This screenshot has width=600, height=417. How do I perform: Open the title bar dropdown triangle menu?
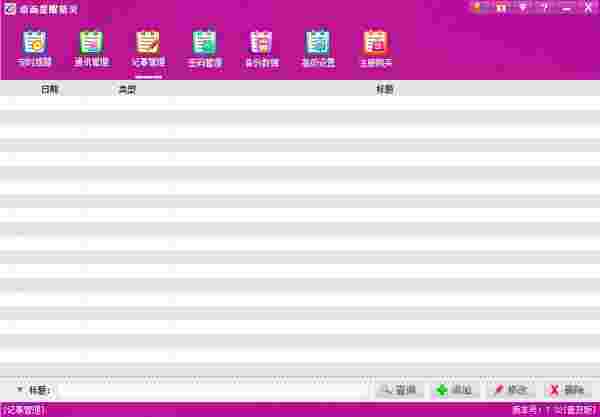(x=523, y=7)
